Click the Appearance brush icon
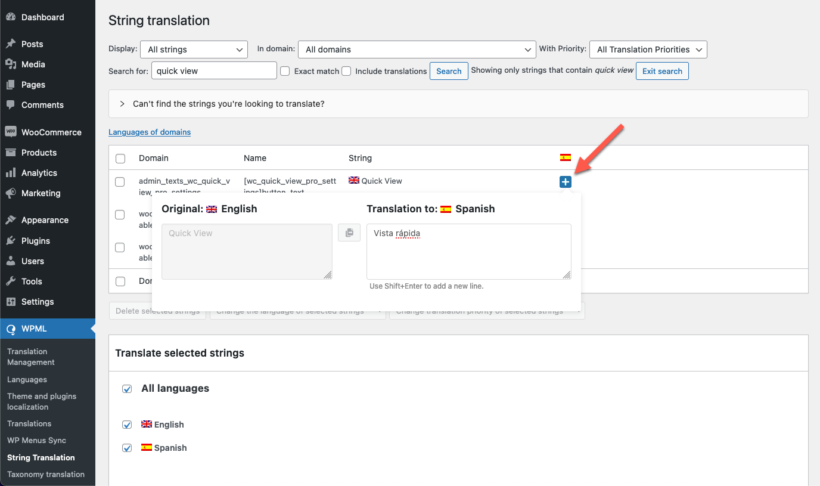This screenshot has width=820, height=486. point(10,220)
